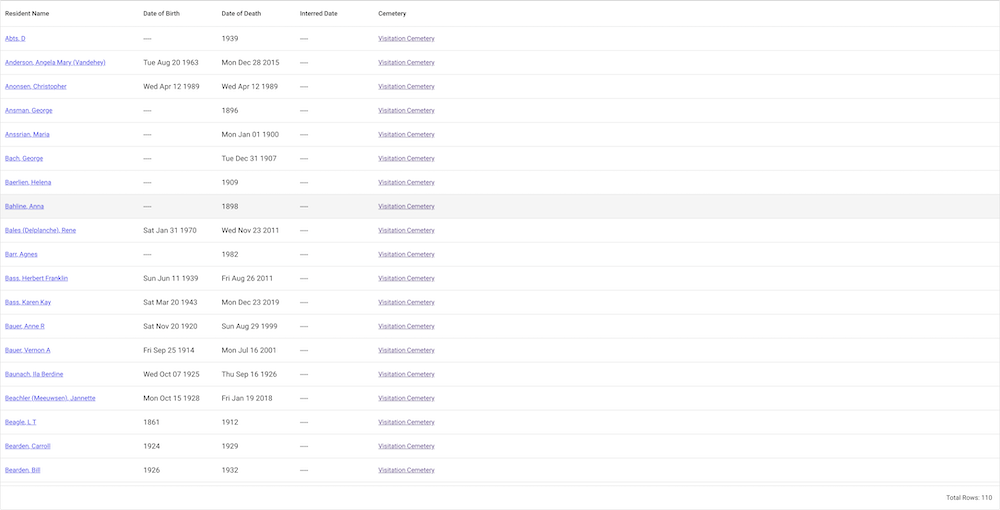Click Bales (Delplanche), Rene link
This screenshot has height=510, width=1000.
coord(40,230)
